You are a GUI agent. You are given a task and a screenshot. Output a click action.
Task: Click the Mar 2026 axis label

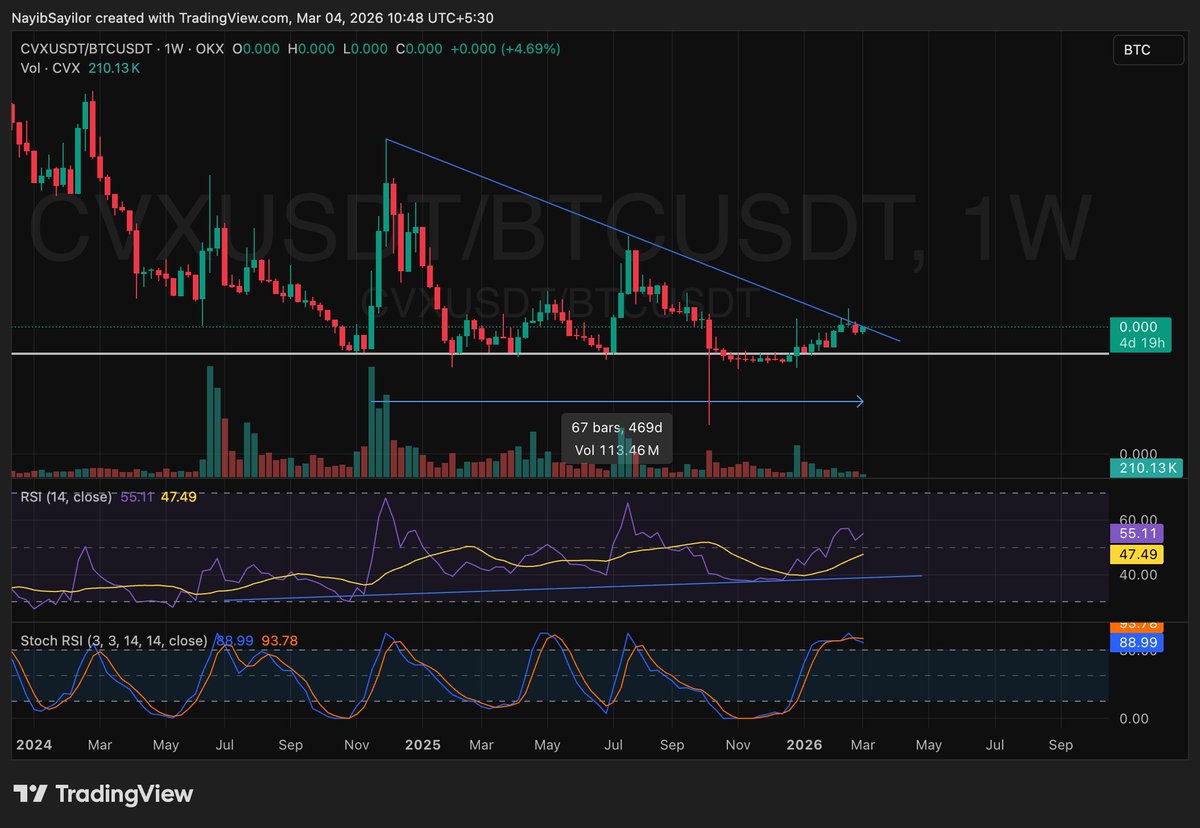click(862, 745)
